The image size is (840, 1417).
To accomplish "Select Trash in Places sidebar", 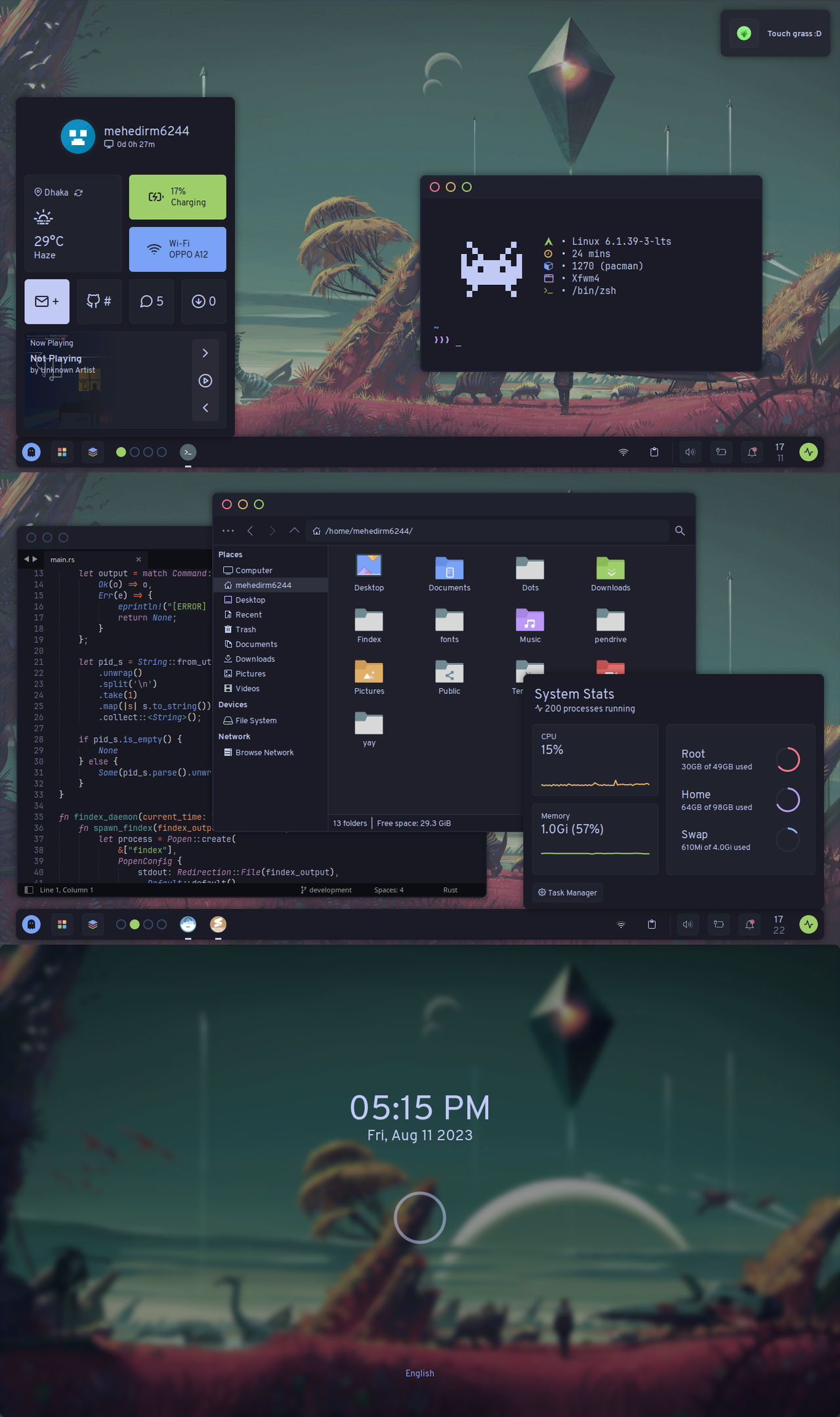I will pos(270,629).
